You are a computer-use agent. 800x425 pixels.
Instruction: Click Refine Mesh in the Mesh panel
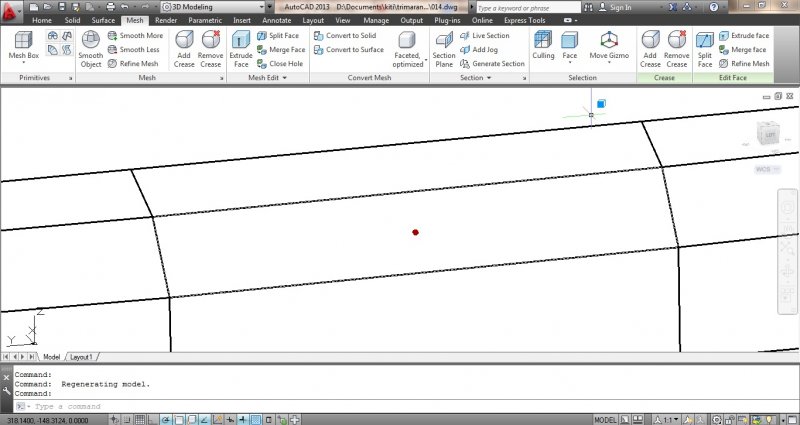tap(133, 64)
